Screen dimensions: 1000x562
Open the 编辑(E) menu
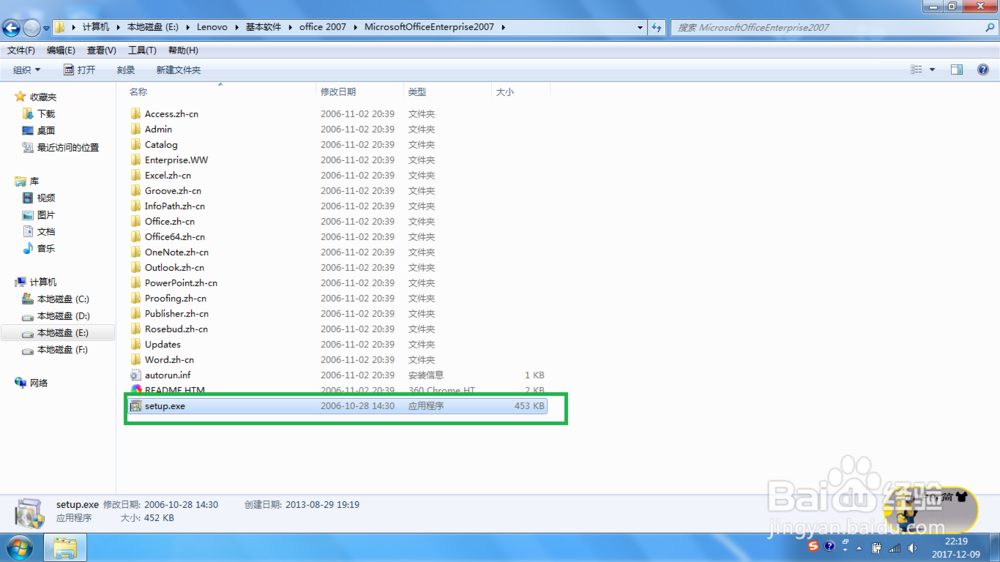pos(61,50)
